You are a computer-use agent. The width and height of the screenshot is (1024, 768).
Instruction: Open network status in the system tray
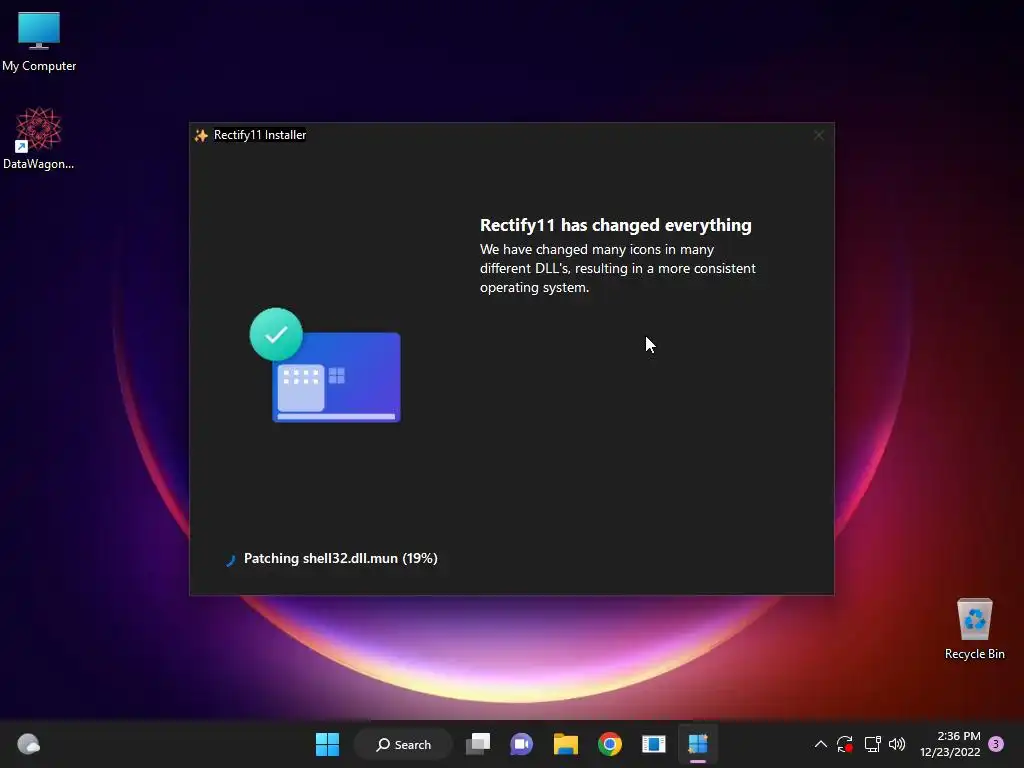pyautogui.click(x=872, y=744)
